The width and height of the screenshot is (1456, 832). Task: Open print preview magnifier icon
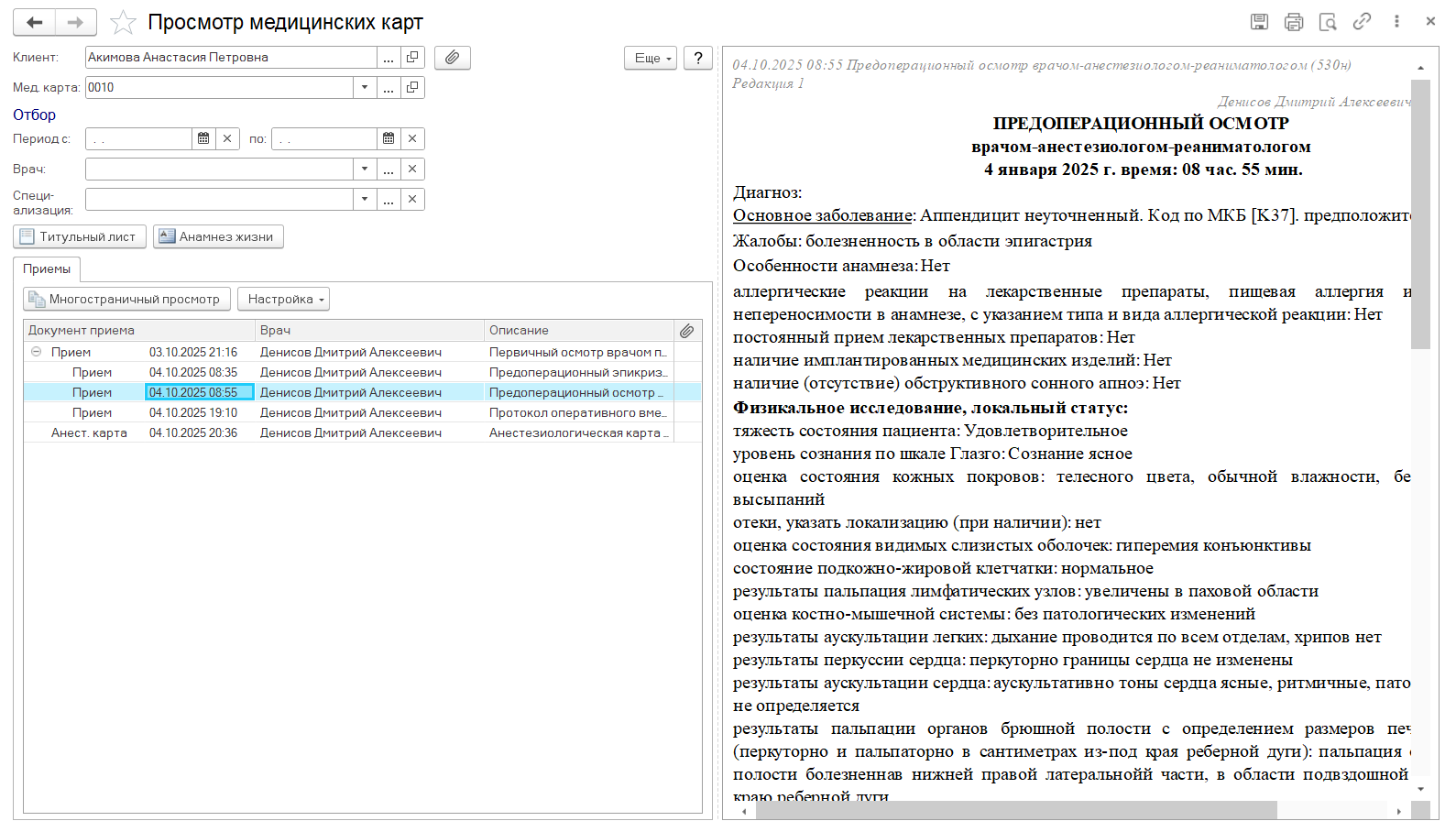[1328, 21]
